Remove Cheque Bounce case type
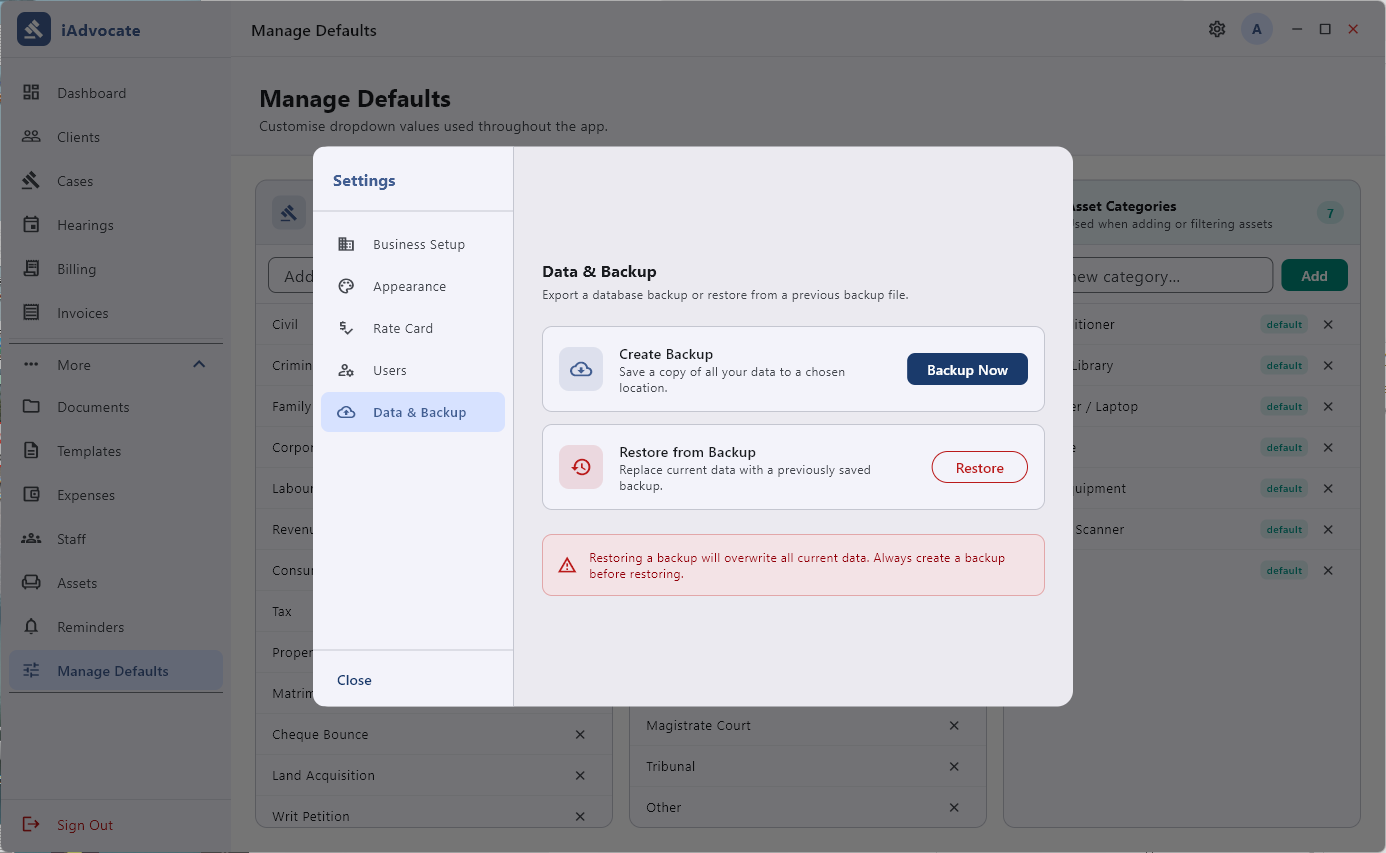This screenshot has height=853, width=1386. coord(580,734)
